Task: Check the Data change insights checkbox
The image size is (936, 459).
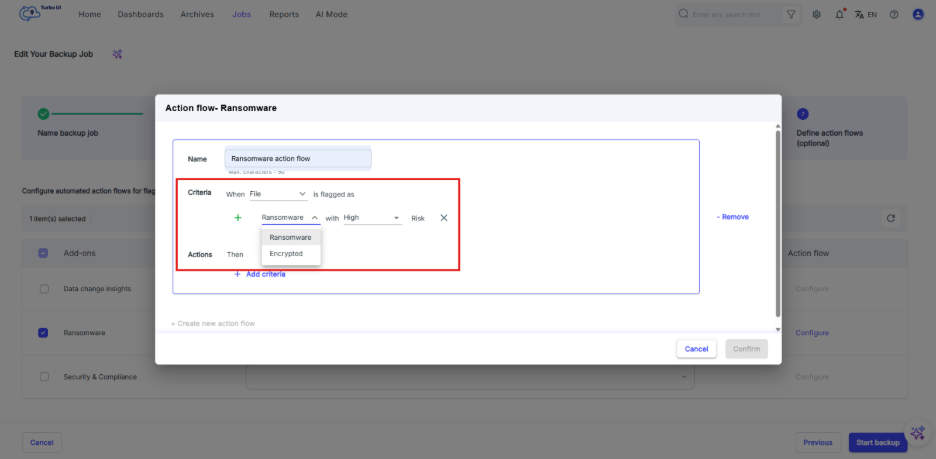Action: [44, 289]
